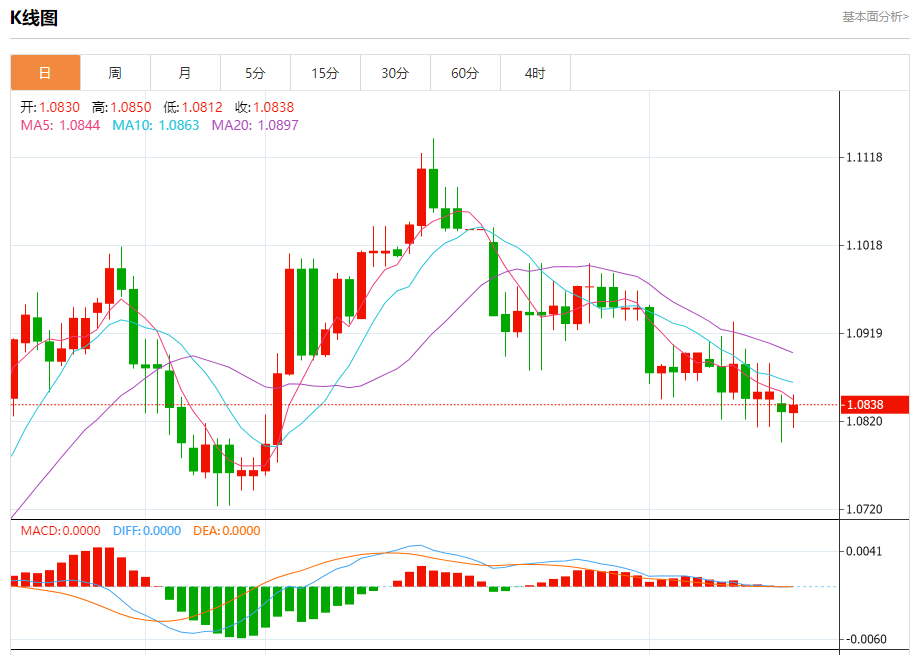Switch to the 周 weekly tab

[x=115, y=73]
